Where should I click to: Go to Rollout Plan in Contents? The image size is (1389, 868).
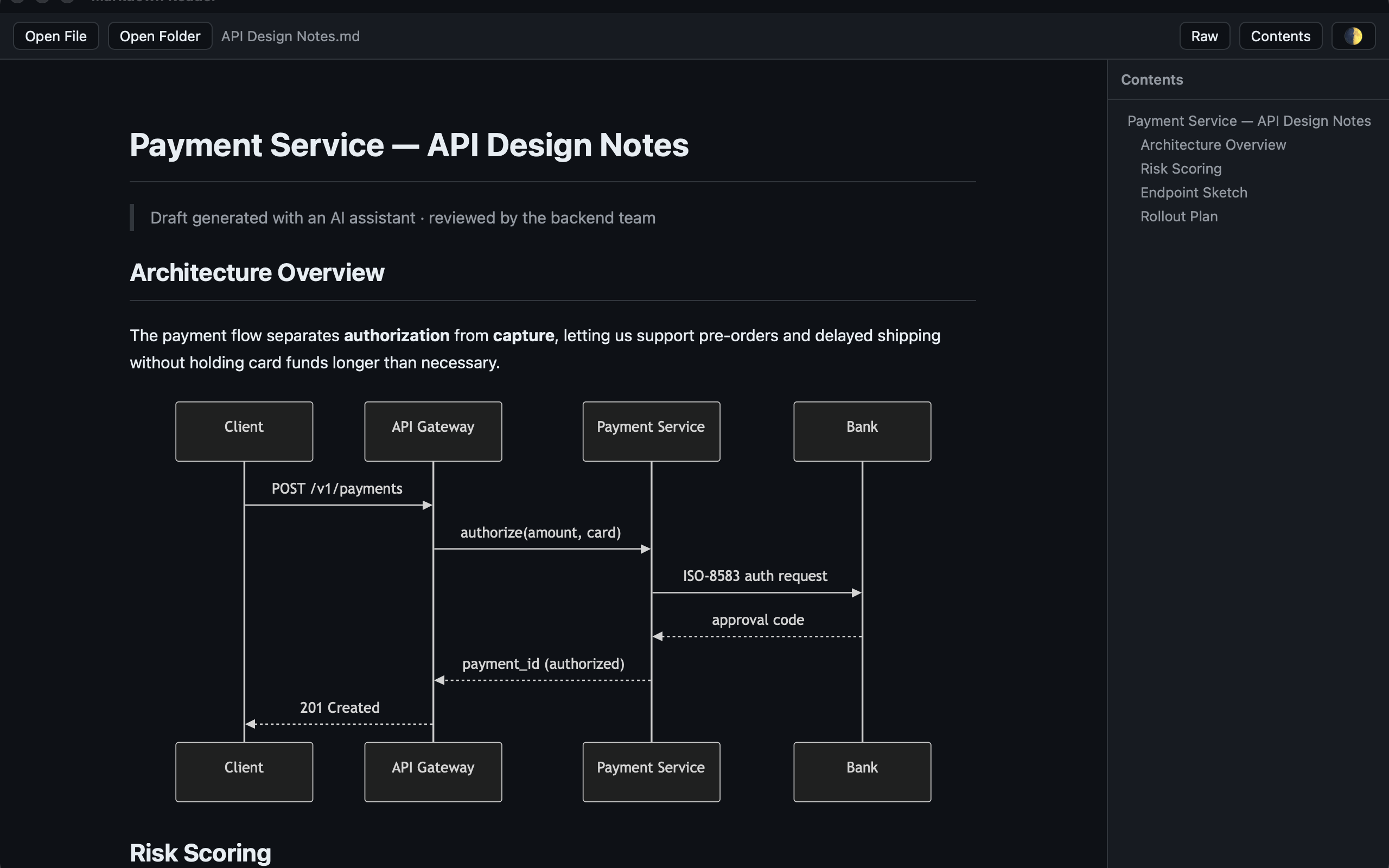tap(1178, 216)
